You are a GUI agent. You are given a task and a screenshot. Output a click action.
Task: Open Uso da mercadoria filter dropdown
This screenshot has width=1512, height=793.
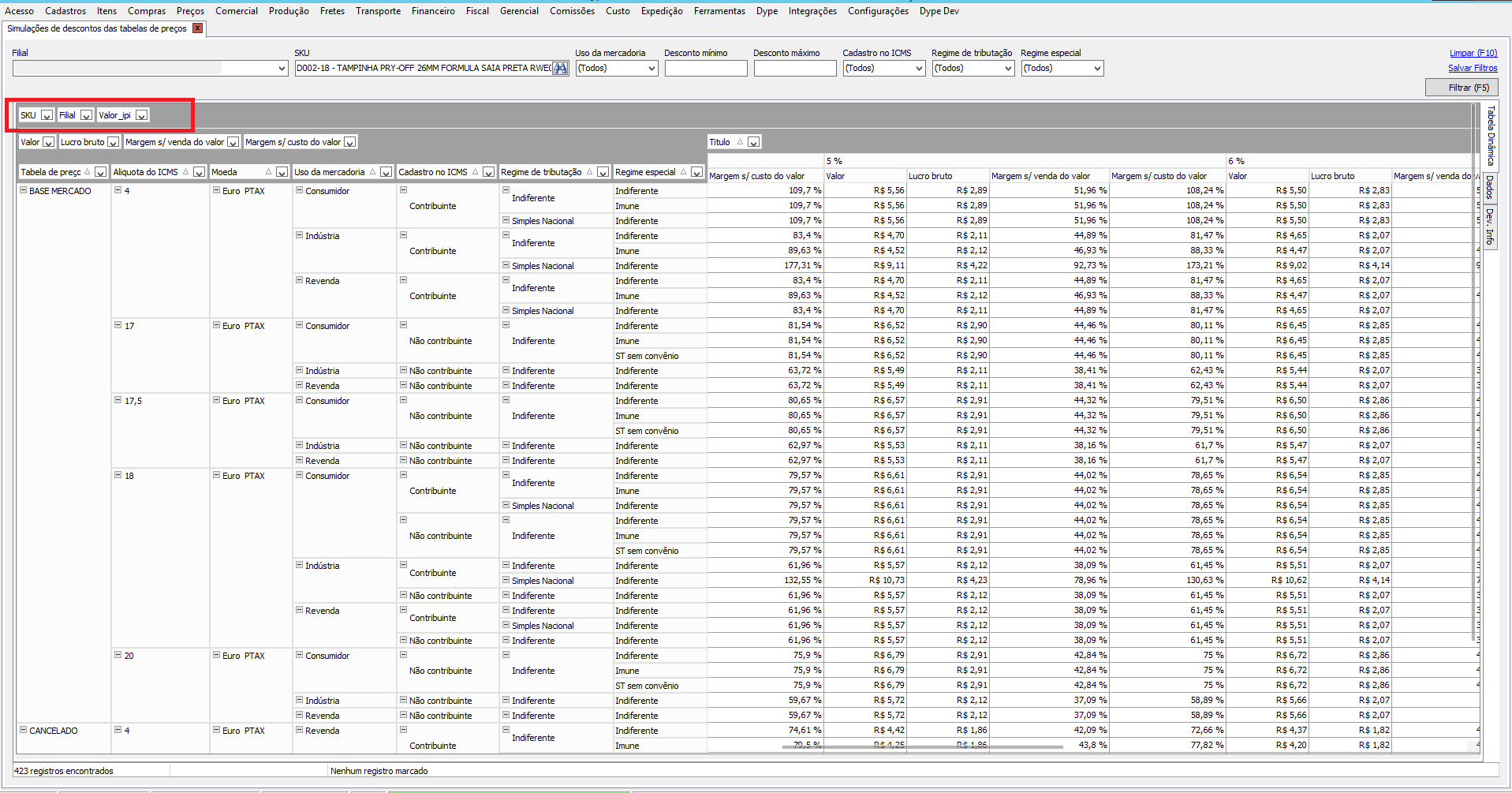[617, 69]
